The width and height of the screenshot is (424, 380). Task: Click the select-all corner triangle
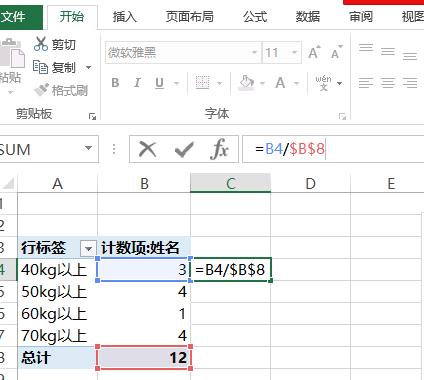[x=9, y=184]
